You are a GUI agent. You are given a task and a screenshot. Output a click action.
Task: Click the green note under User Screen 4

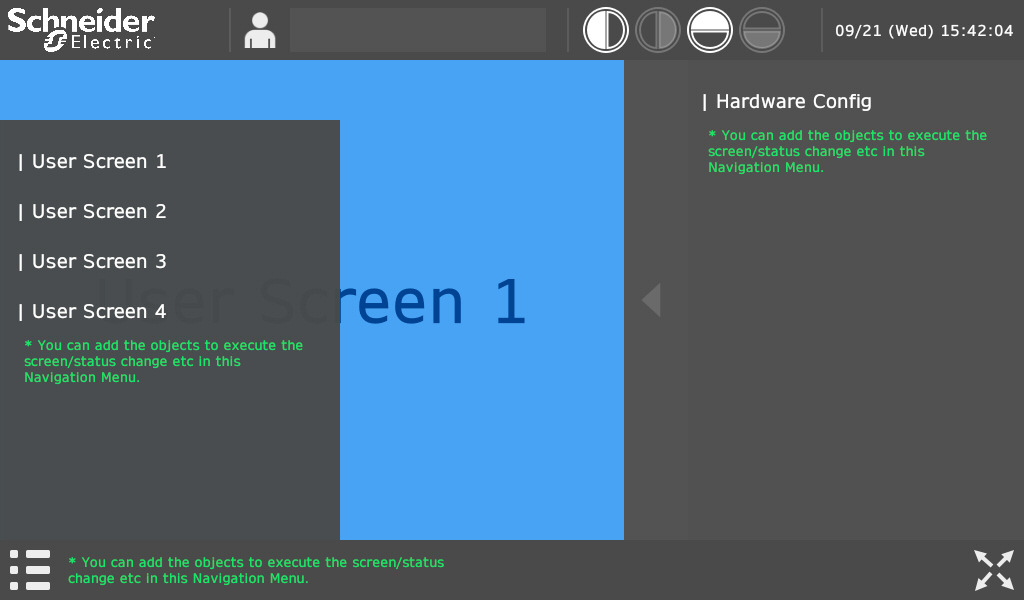[x=163, y=361]
